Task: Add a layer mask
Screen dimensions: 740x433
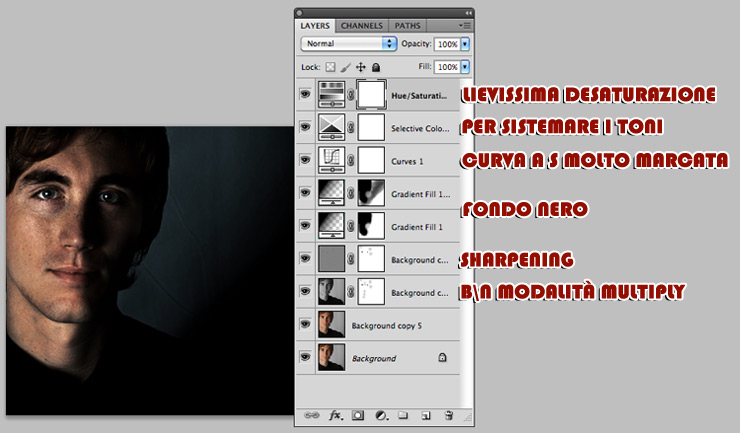Action: (x=358, y=414)
